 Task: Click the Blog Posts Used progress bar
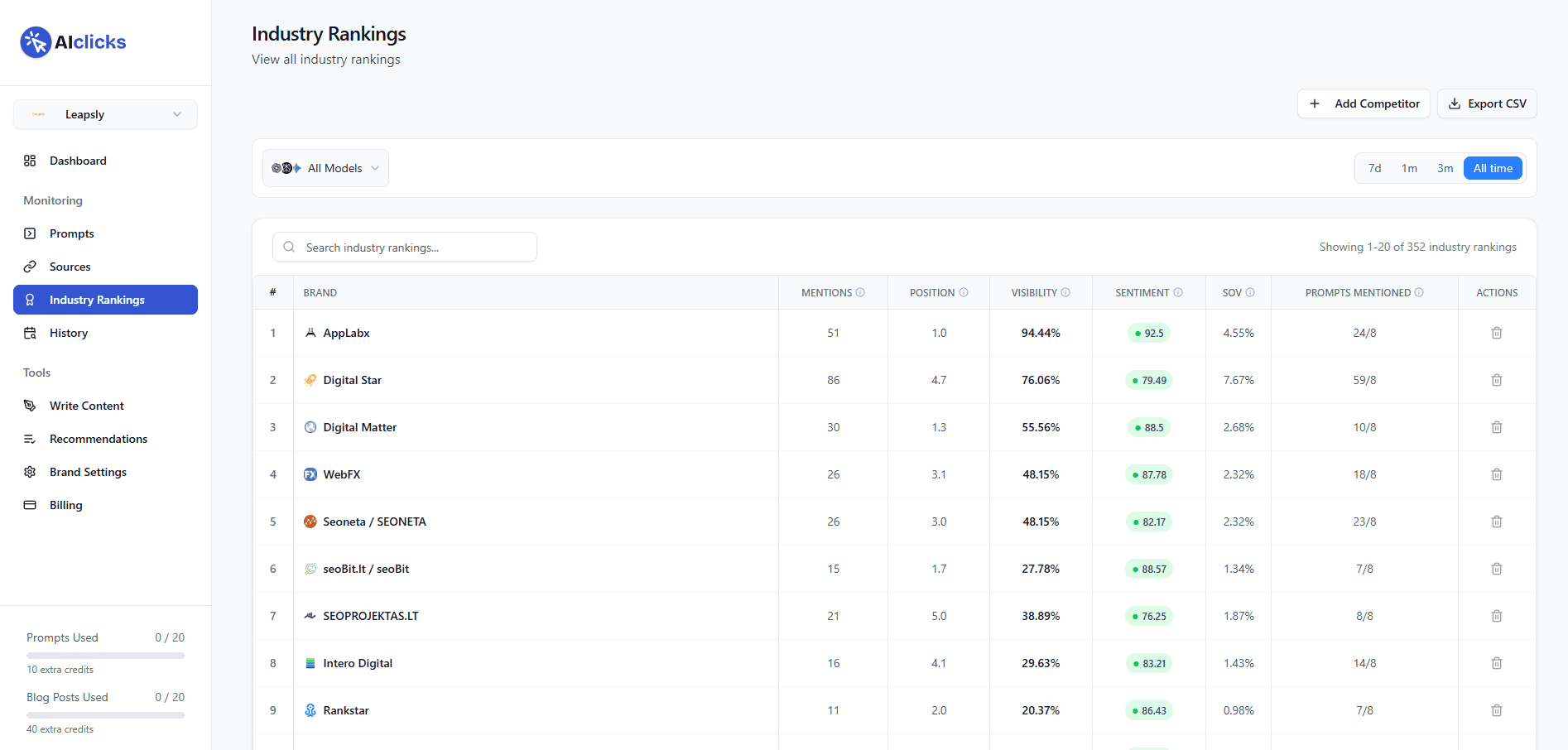pos(105,715)
